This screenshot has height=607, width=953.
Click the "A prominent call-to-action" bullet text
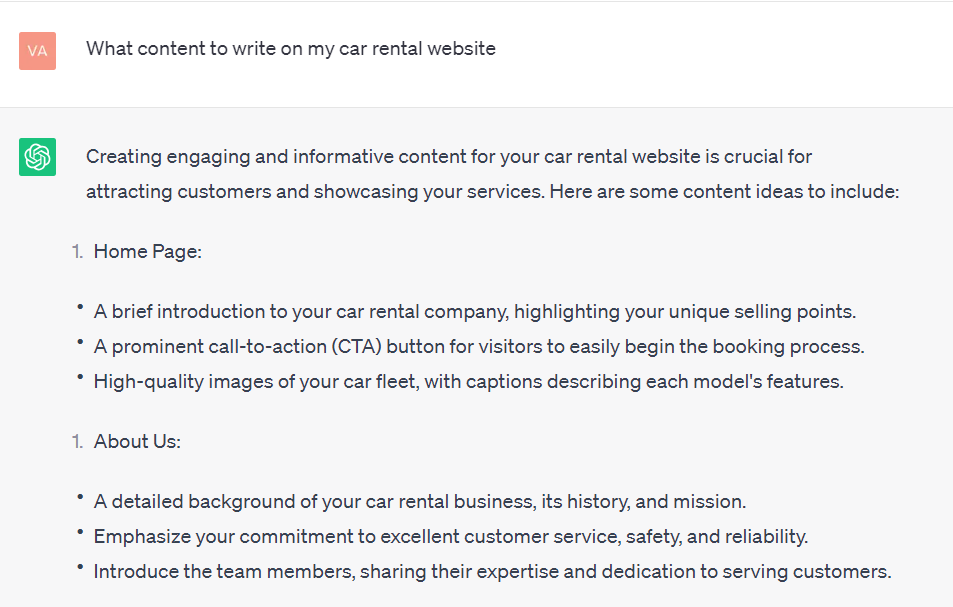click(478, 347)
